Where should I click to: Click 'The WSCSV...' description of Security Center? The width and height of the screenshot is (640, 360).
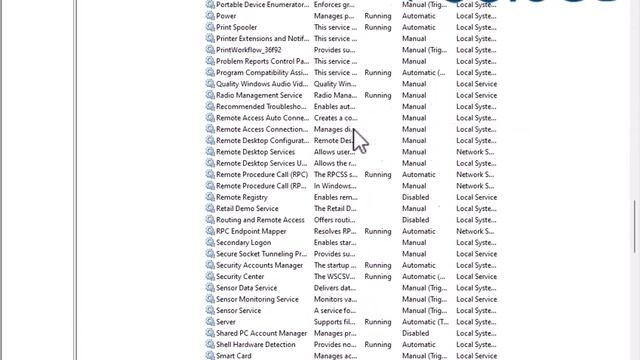coord(335,276)
